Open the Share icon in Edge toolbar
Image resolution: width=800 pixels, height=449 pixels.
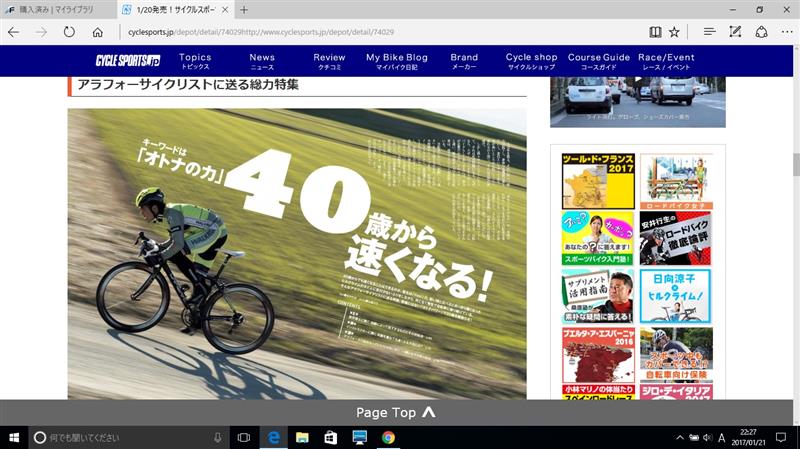(761, 32)
